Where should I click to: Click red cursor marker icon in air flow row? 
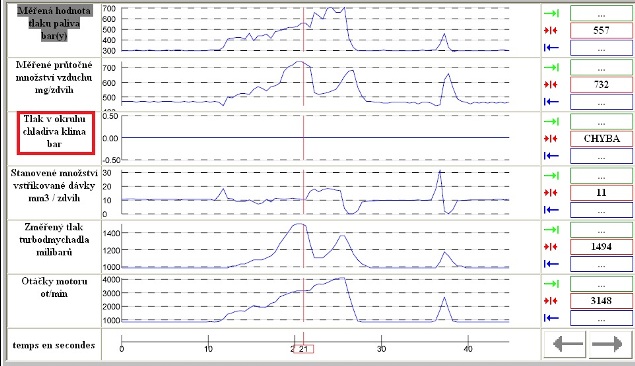coord(551,85)
